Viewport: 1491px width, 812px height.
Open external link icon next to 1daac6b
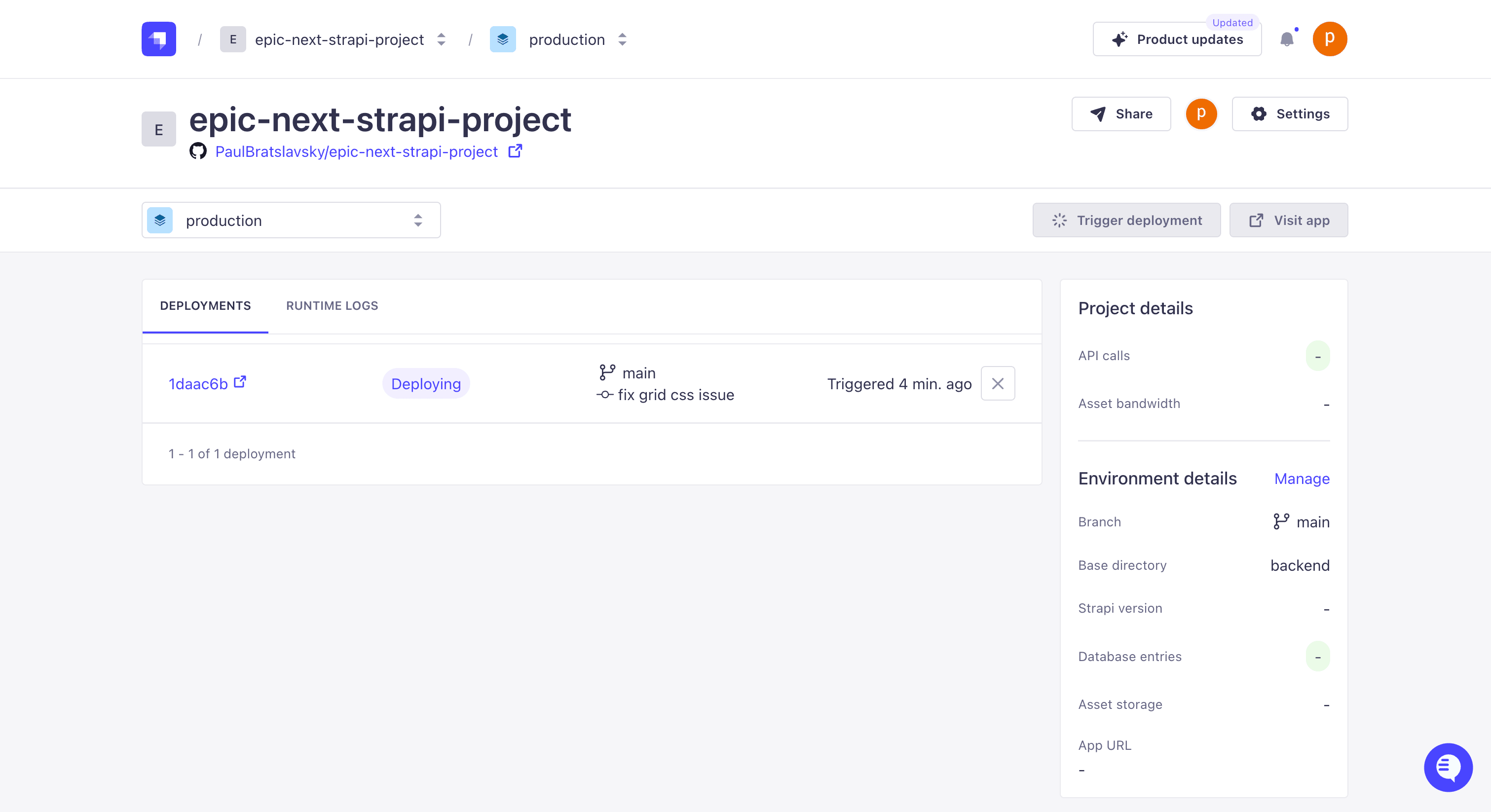(240, 382)
